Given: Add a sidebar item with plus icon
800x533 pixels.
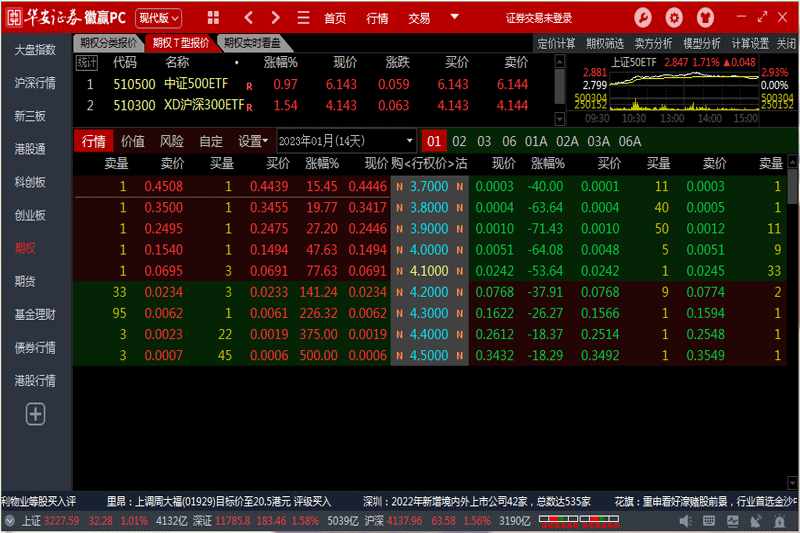Looking at the screenshot, I should pyautogui.click(x=35, y=414).
